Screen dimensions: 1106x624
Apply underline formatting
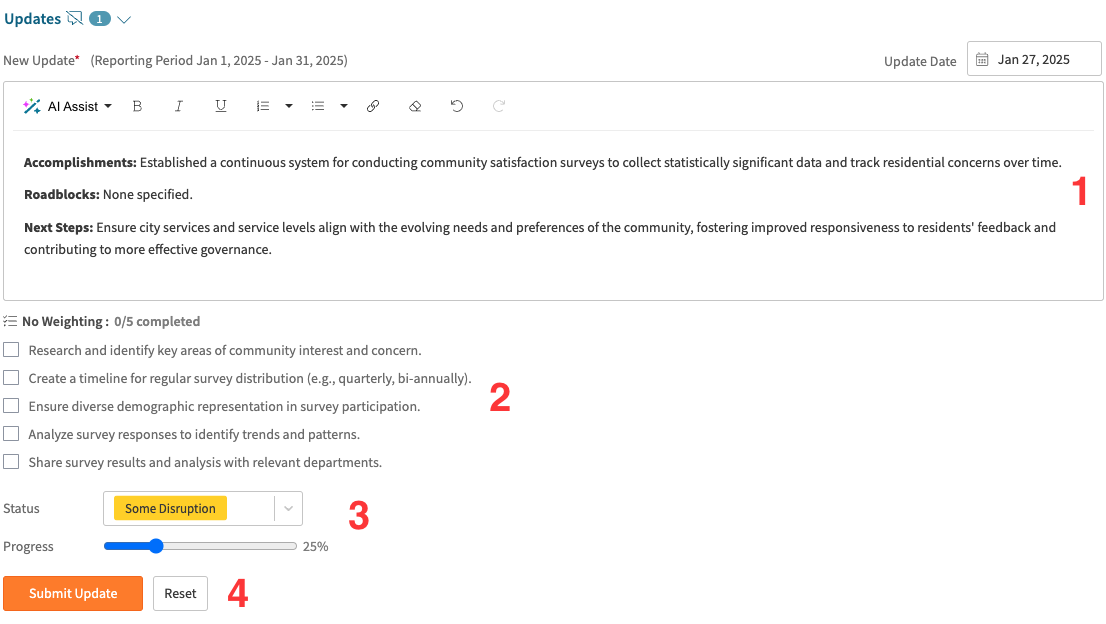221,106
